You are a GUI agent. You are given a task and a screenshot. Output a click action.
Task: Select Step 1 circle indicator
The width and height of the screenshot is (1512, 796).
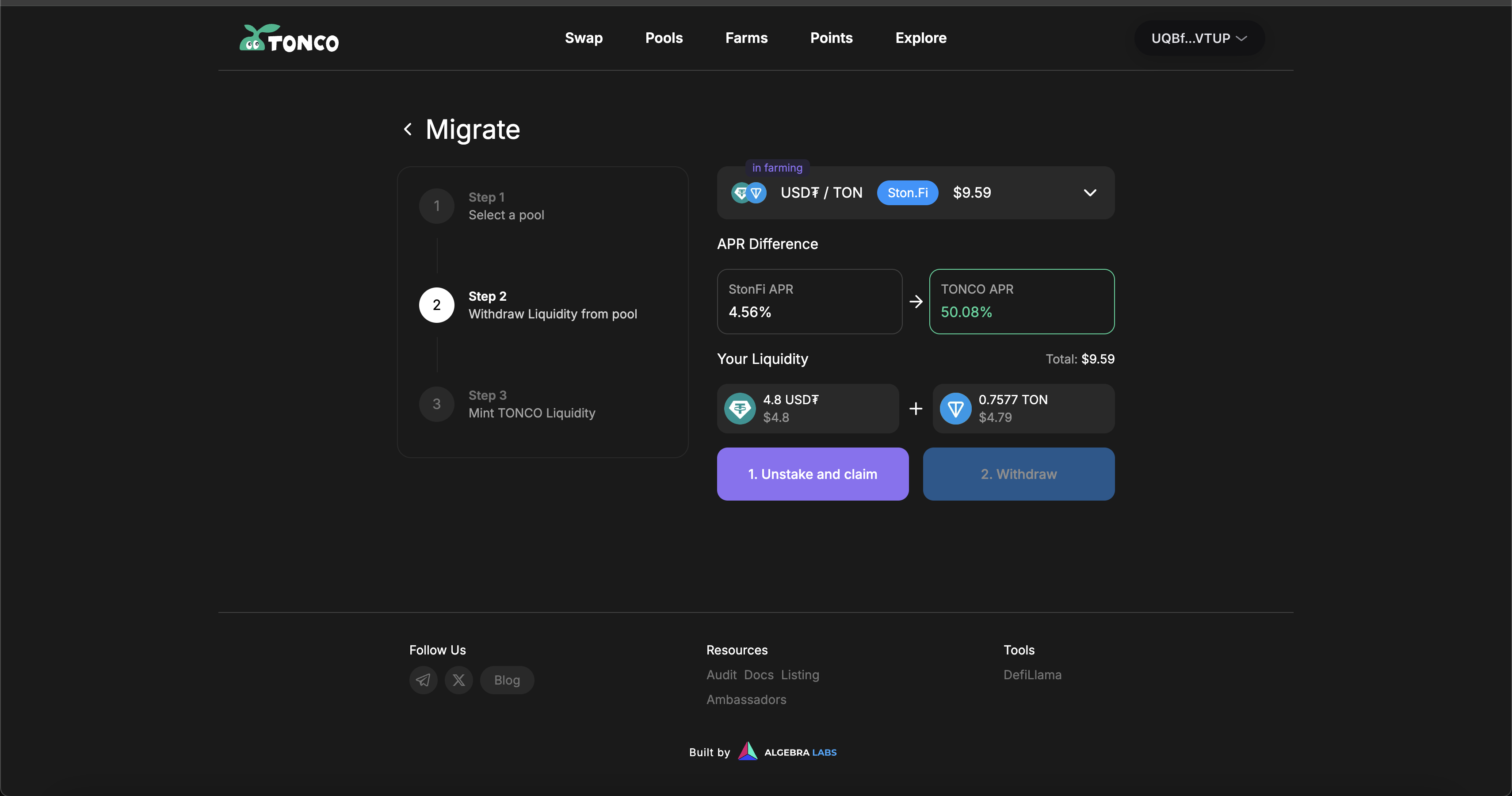coord(436,206)
